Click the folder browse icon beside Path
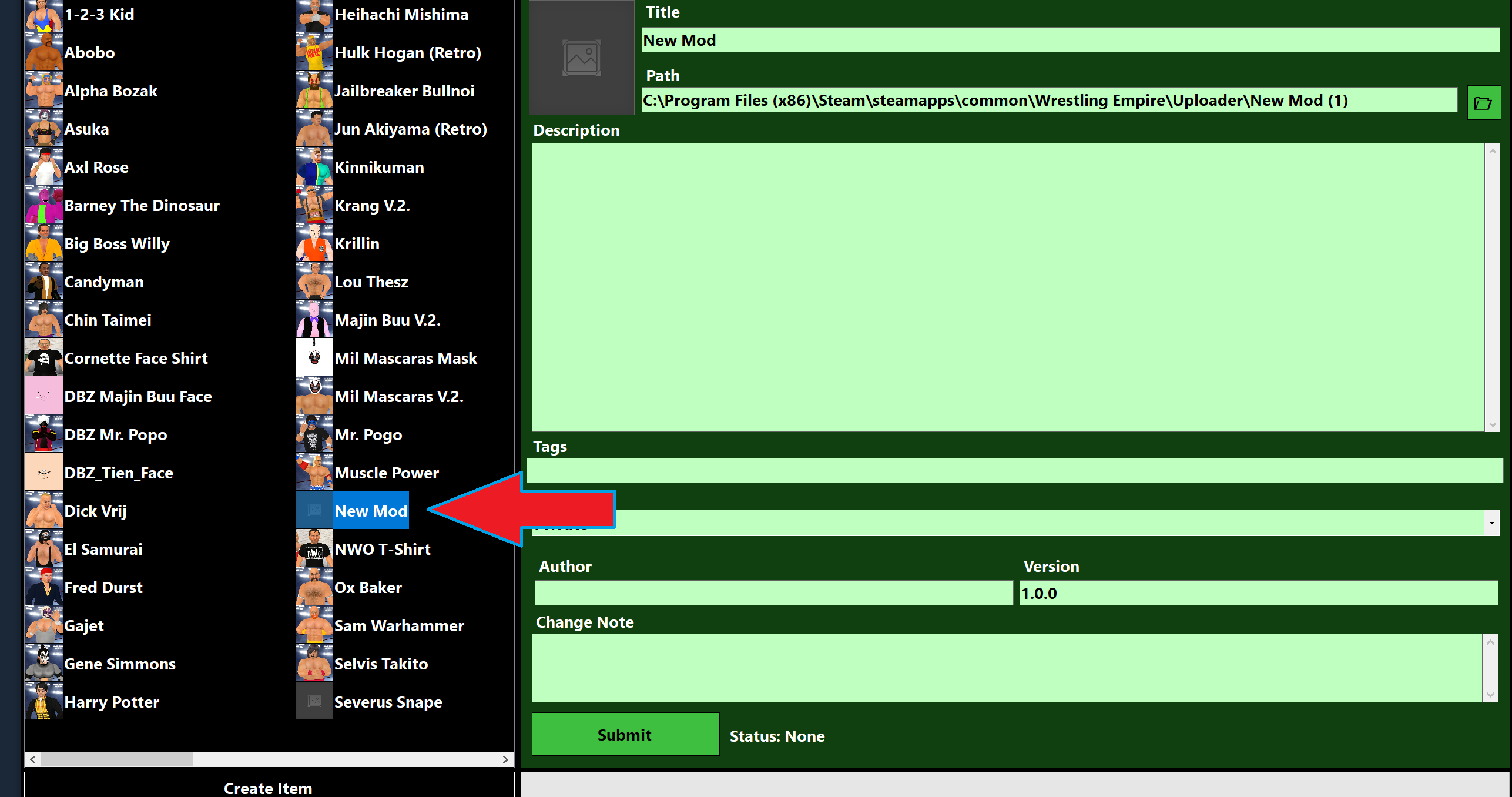1512x797 pixels. (1483, 103)
